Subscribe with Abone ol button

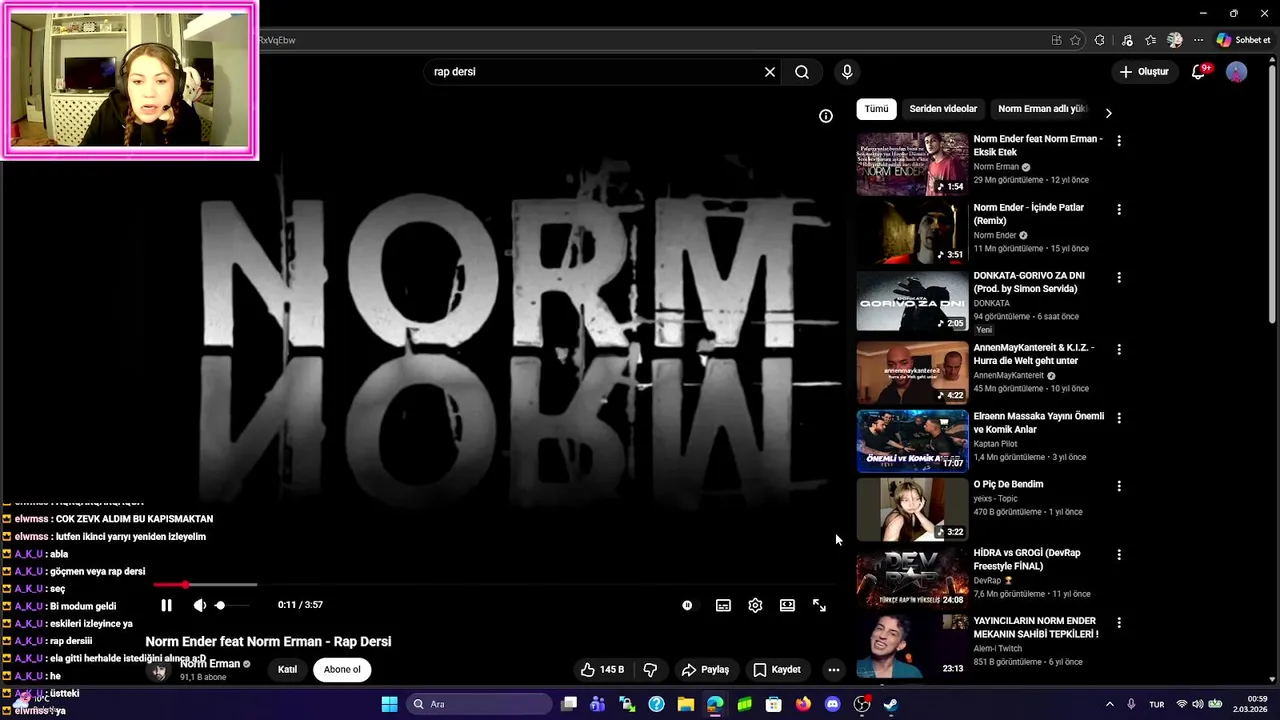coord(342,670)
